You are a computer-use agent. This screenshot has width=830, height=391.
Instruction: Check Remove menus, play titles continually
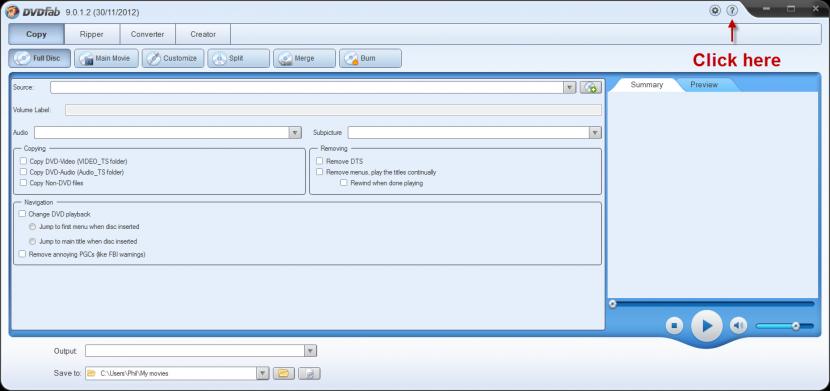point(320,172)
